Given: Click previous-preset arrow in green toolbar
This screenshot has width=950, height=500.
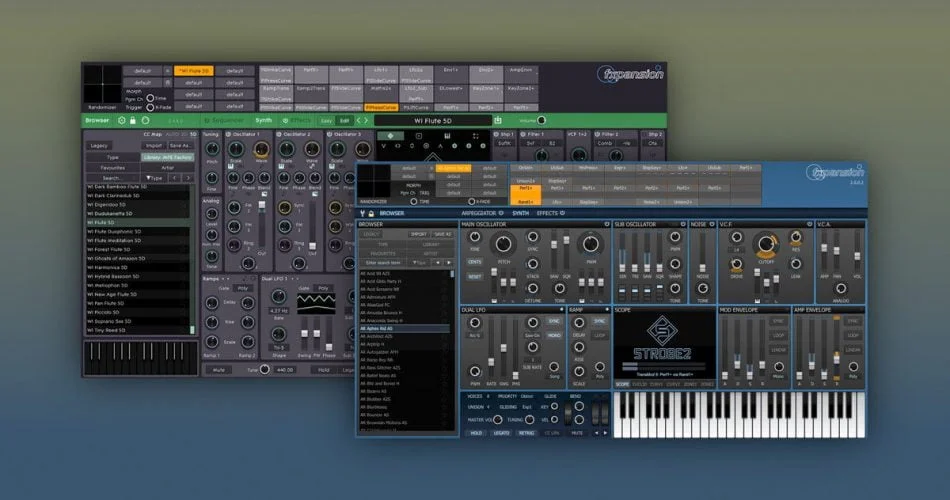Looking at the screenshot, I should click(358, 121).
